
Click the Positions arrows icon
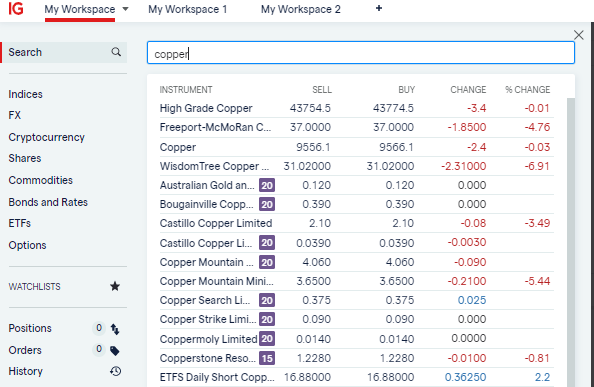(115, 329)
